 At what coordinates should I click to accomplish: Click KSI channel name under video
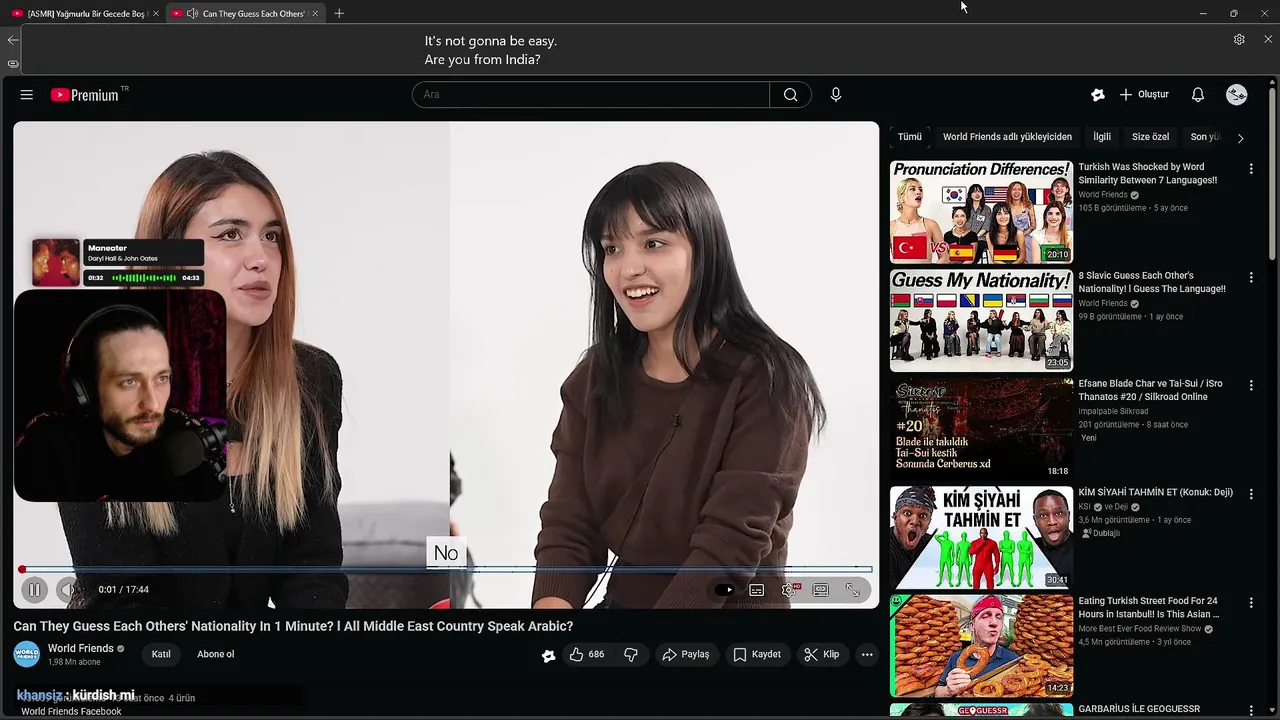pyautogui.click(x=1084, y=507)
